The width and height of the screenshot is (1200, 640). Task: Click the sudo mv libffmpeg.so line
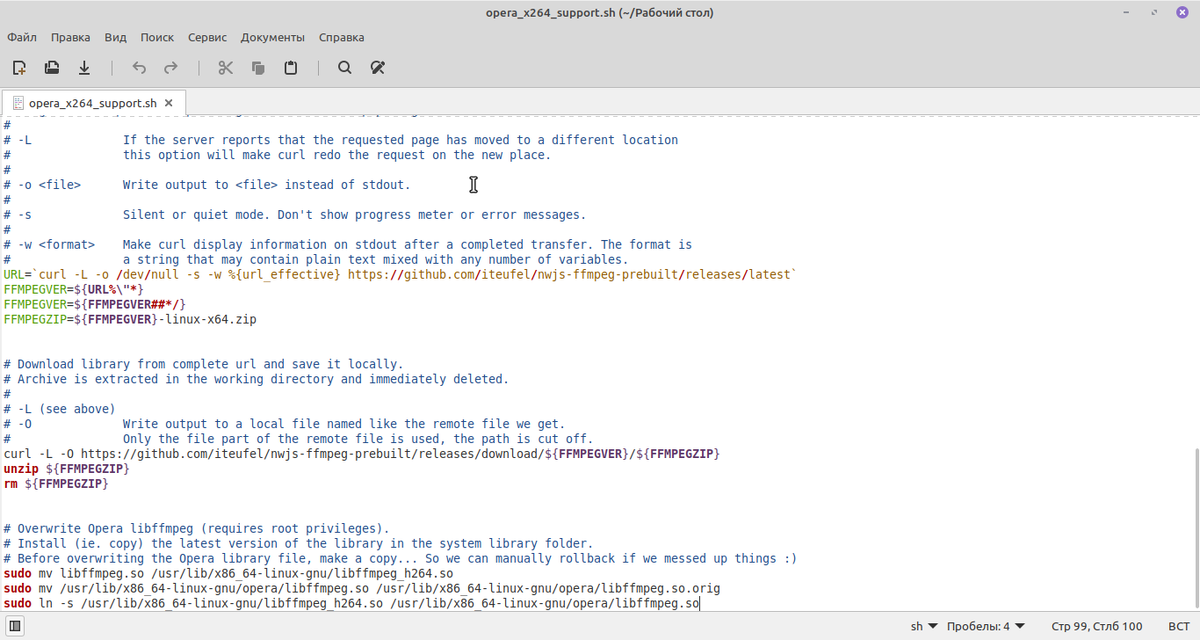228,574
